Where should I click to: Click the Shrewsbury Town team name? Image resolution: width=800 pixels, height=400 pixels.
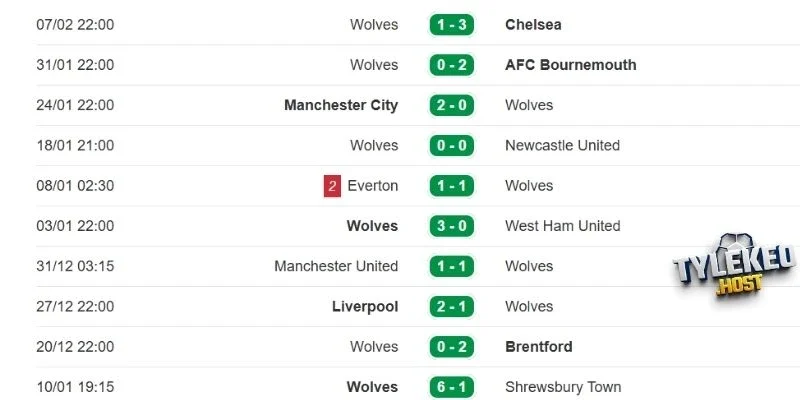(563, 387)
